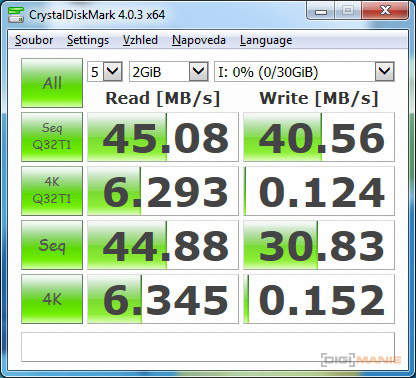
Task: Minimize the CrystalDiskMark window
Action: click(x=321, y=11)
